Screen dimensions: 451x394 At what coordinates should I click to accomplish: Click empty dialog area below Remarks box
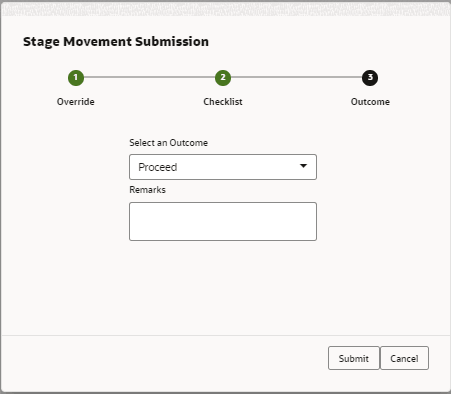[x=223, y=287]
